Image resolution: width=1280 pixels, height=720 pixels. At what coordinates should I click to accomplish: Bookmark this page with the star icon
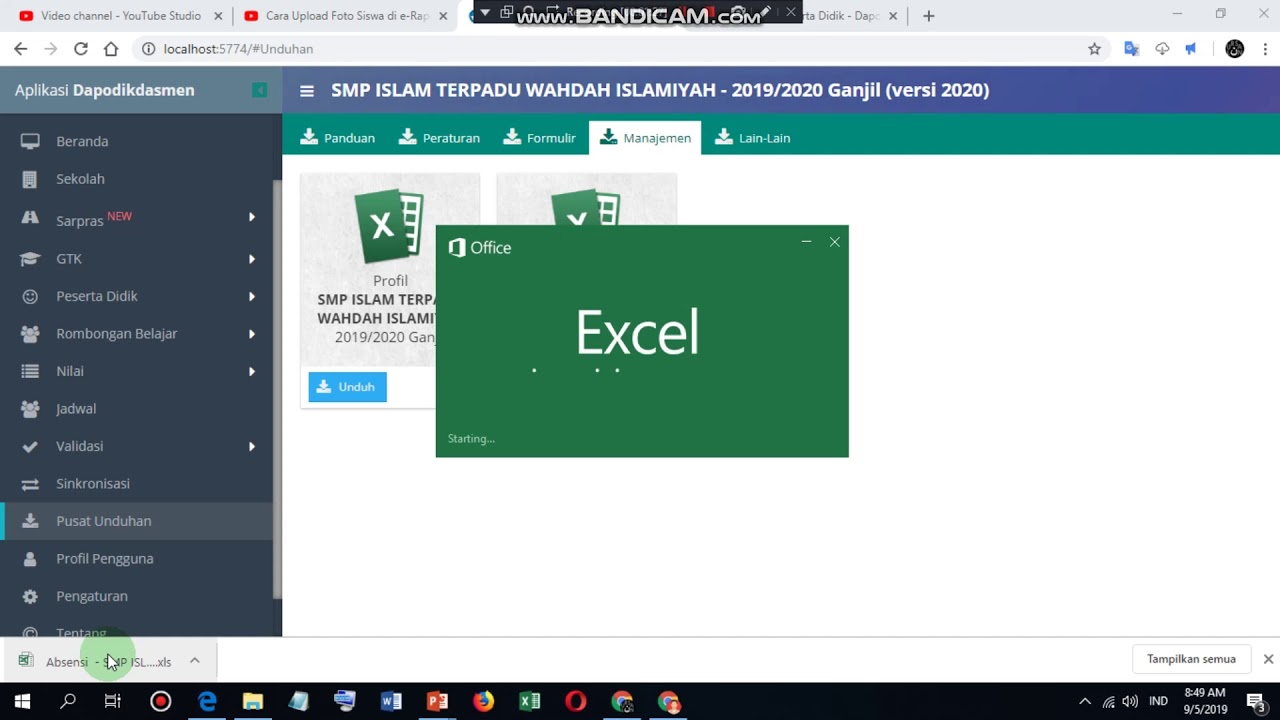click(1094, 49)
